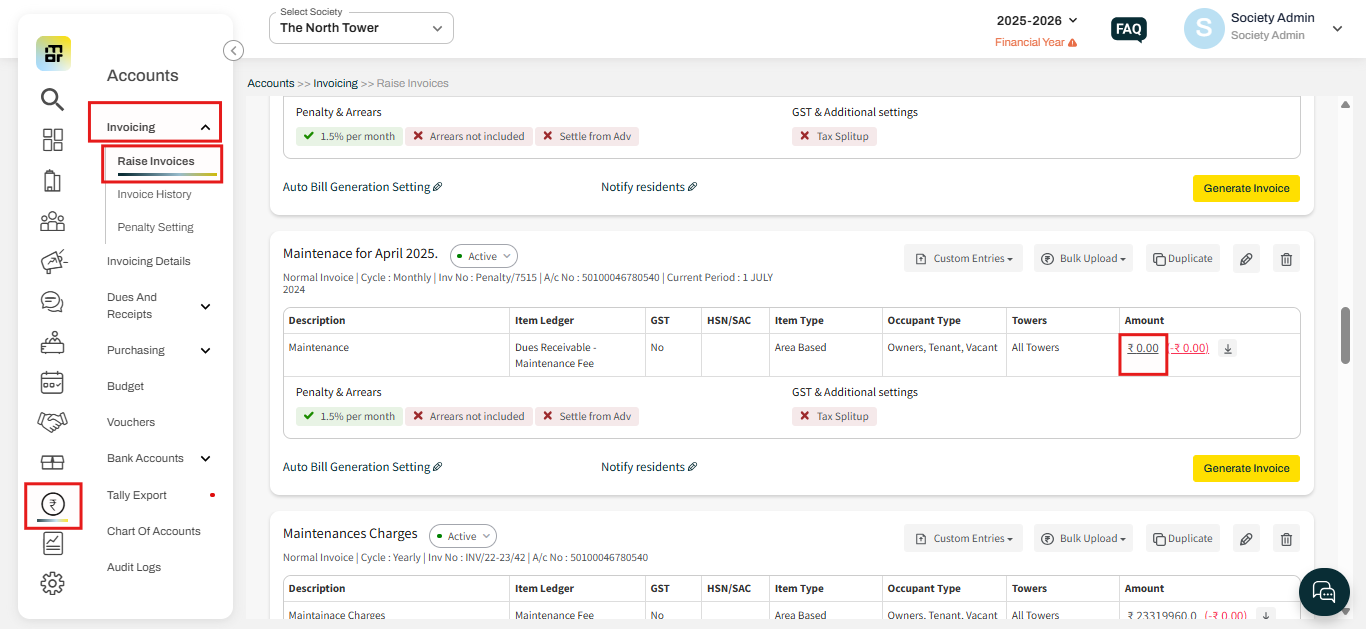Click the download icon beside the Maintenance amount
Viewport: 1366px width, 629px height.
[x=1227, y=348]
